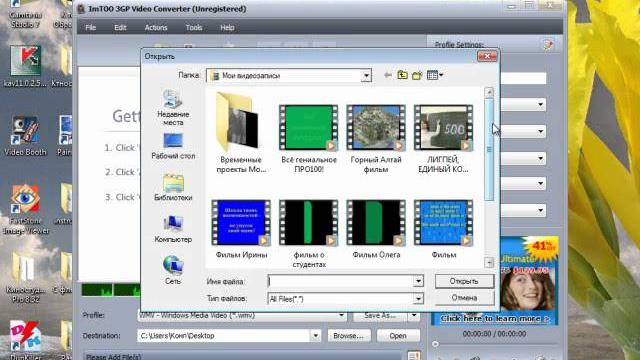This screenshot has height=360, width=640.
Task: Click the file list scrollbar thumb
Action: click(x=489, y=149)
